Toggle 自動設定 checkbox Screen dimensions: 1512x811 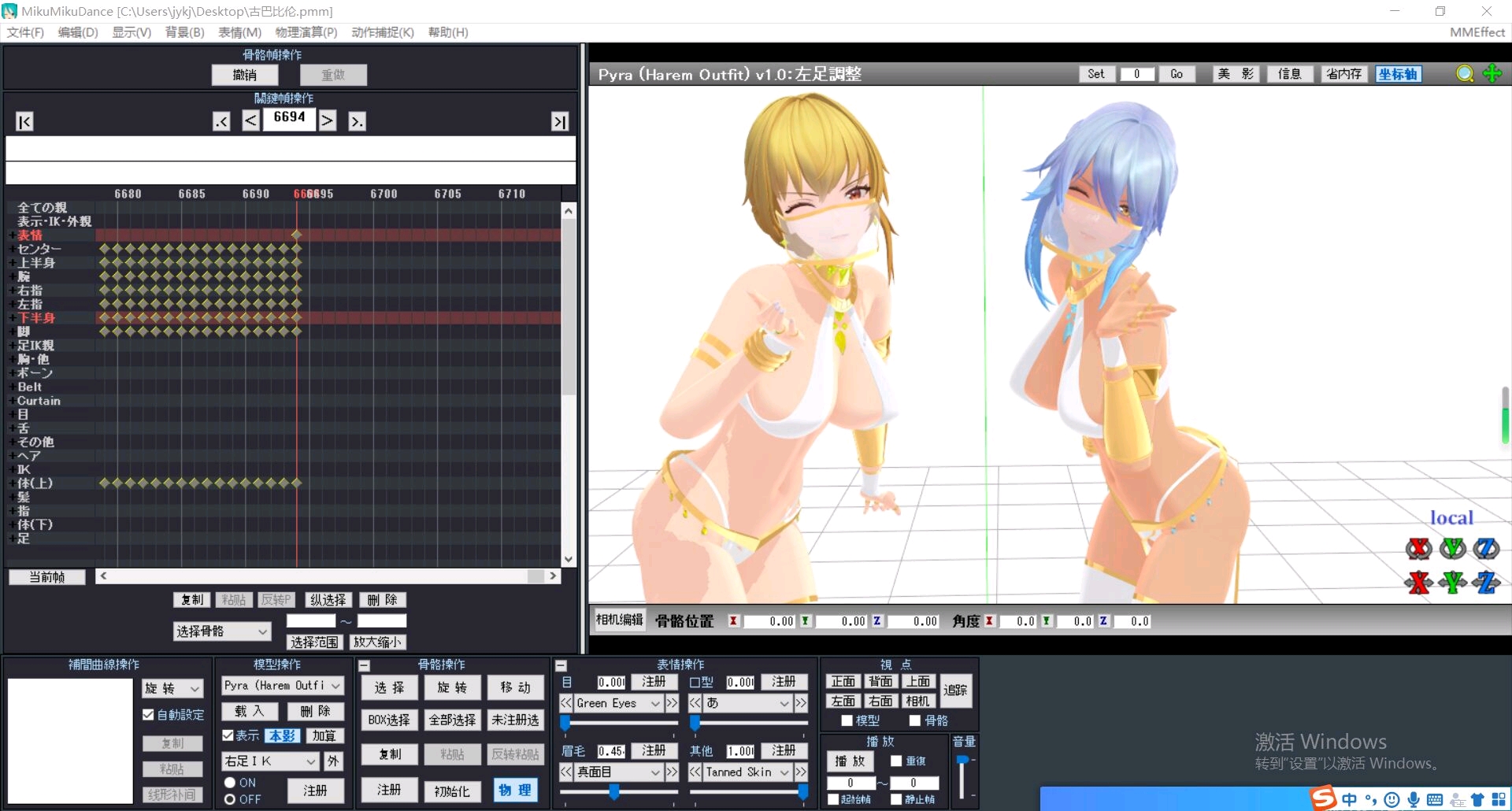[148, 715]
